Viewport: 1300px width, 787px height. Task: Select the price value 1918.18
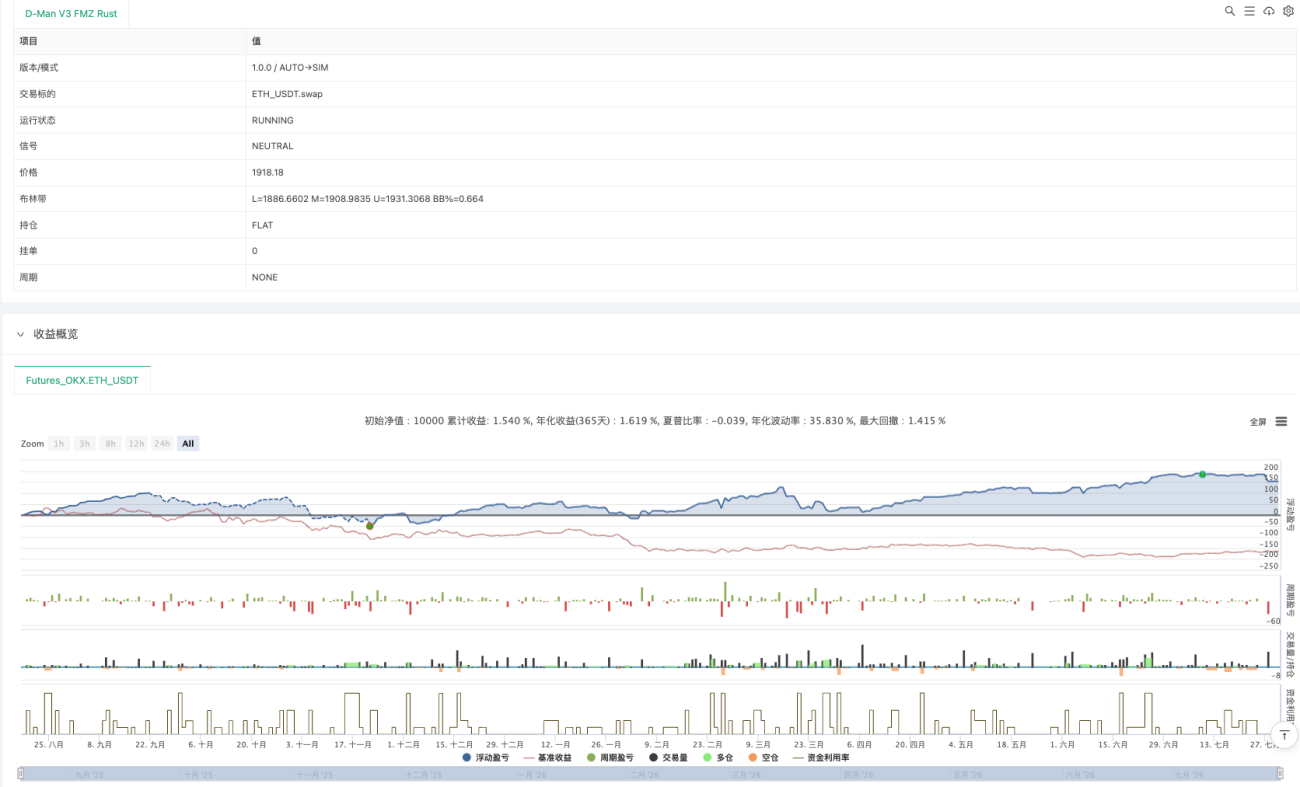point(268,172)
